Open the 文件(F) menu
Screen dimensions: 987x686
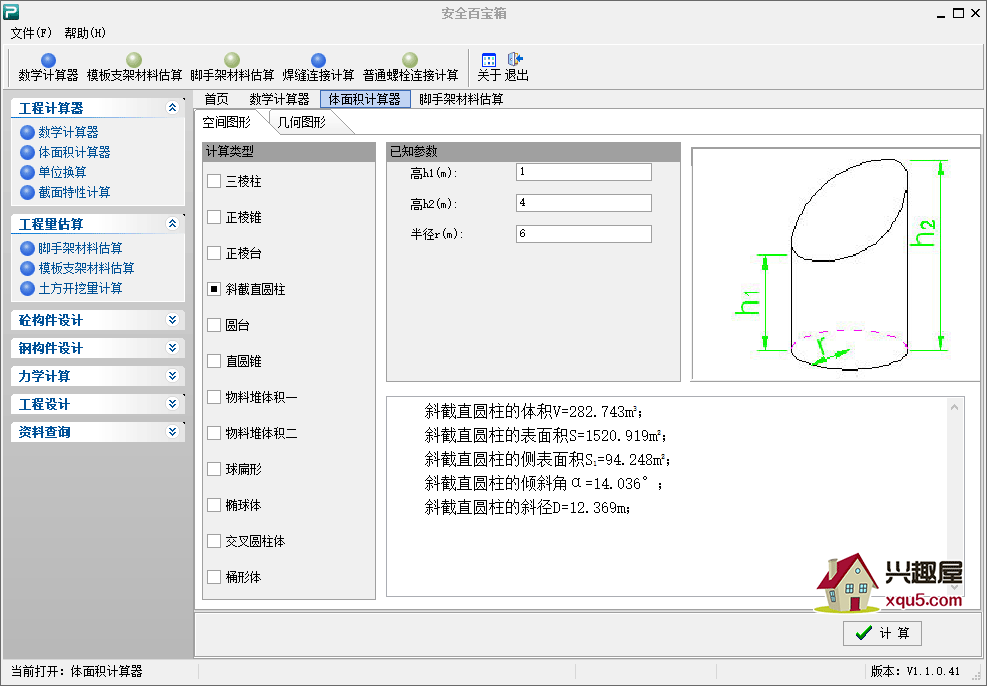pos(31,33)
